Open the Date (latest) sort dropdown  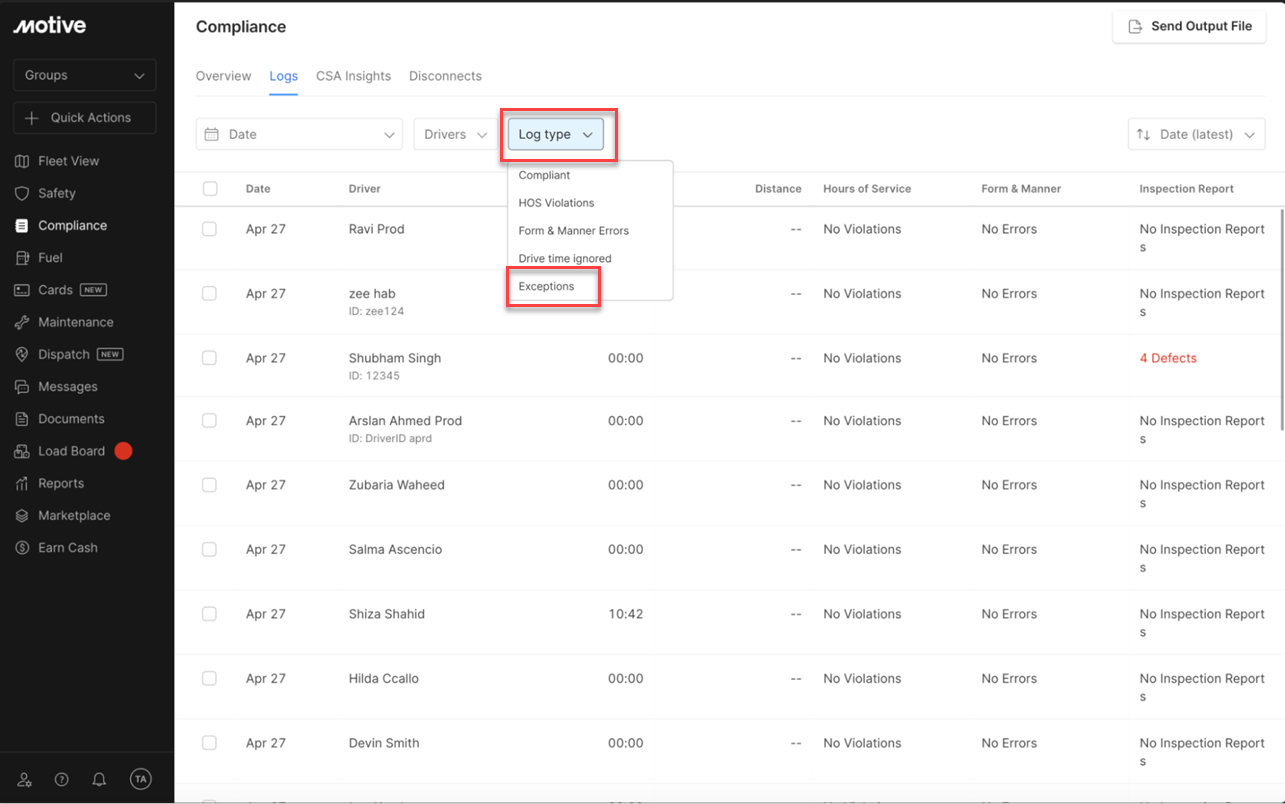point(1196,135)
